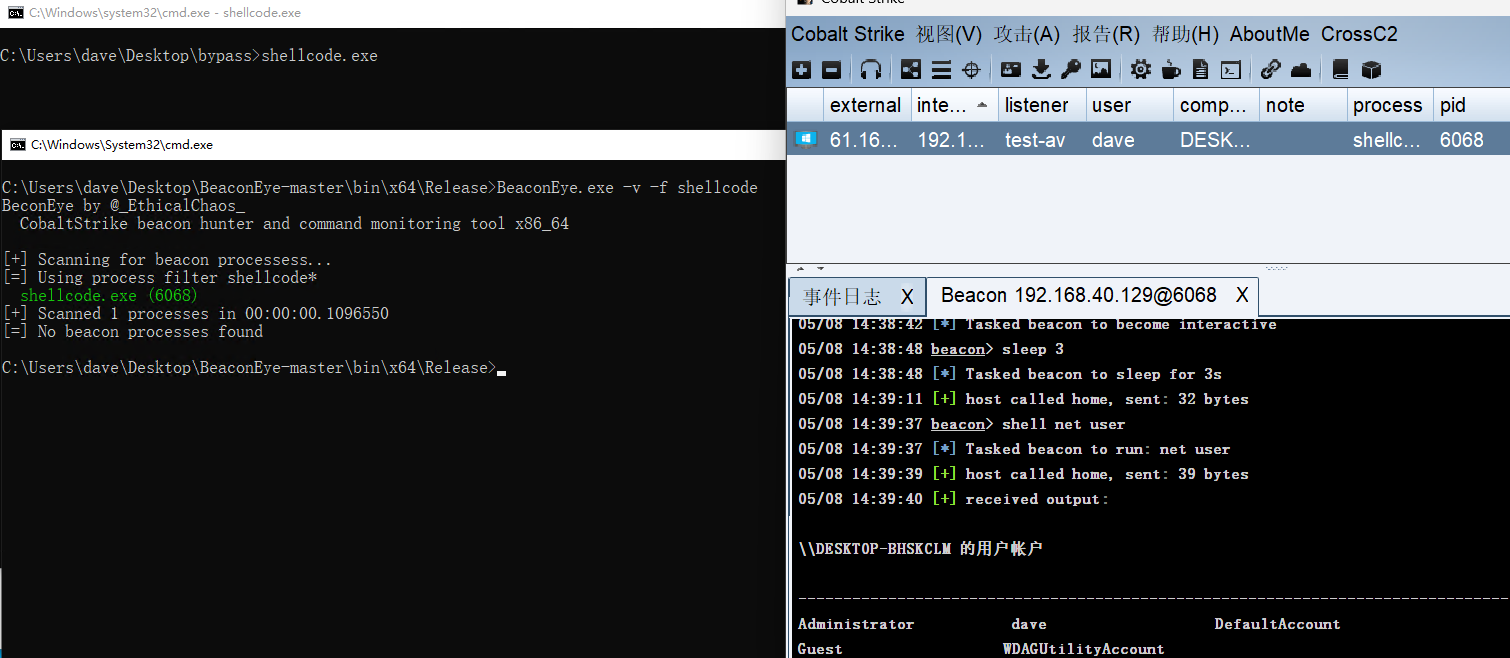
Task: Select session cell showing 192.1... internal IP
Action: pyautogui.click(x=953, y=140)
